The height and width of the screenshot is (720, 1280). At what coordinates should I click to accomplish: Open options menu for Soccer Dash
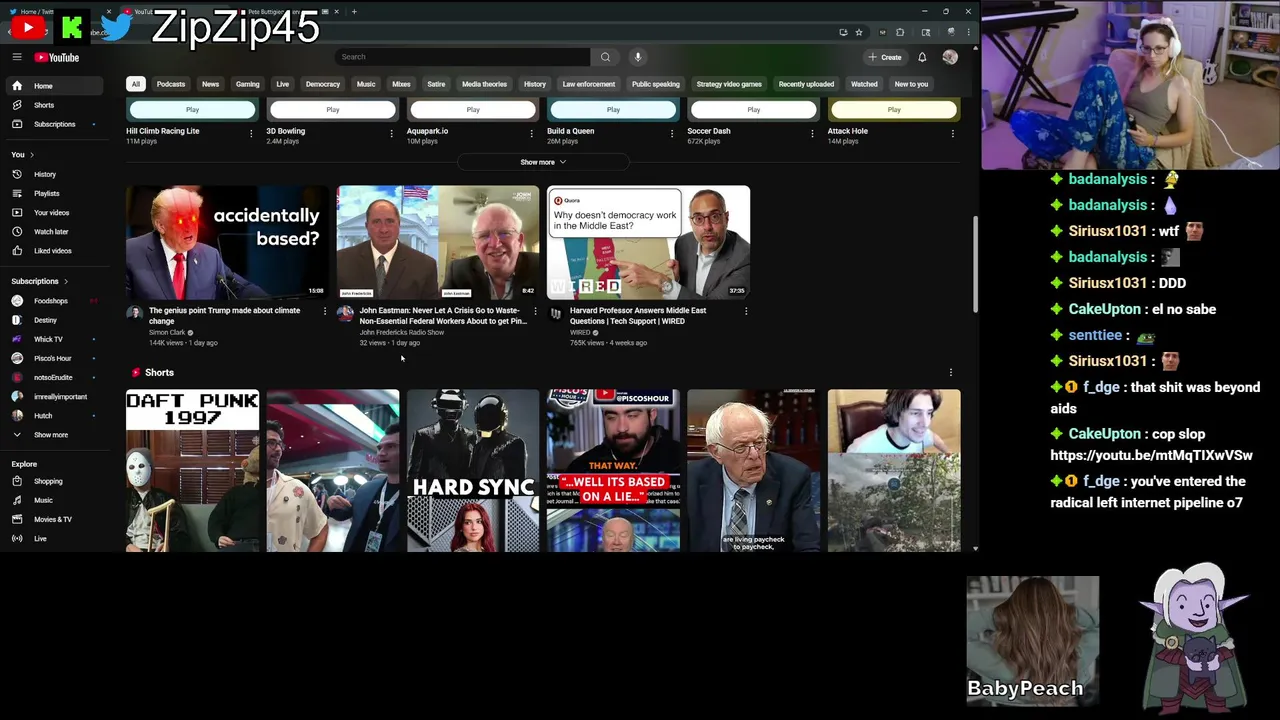[x=812, y=133]
